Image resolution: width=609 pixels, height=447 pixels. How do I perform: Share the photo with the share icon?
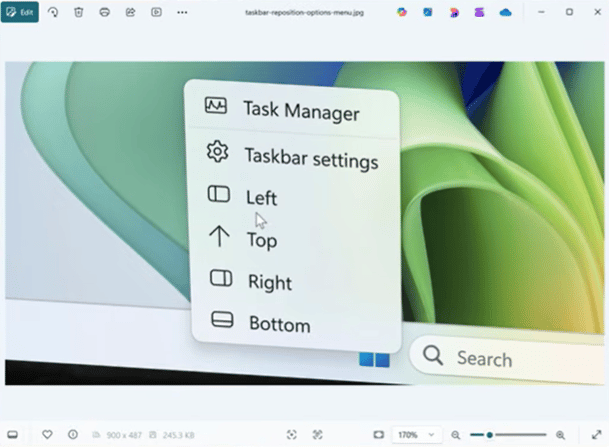pyautogui.click(x=130, y=12)
